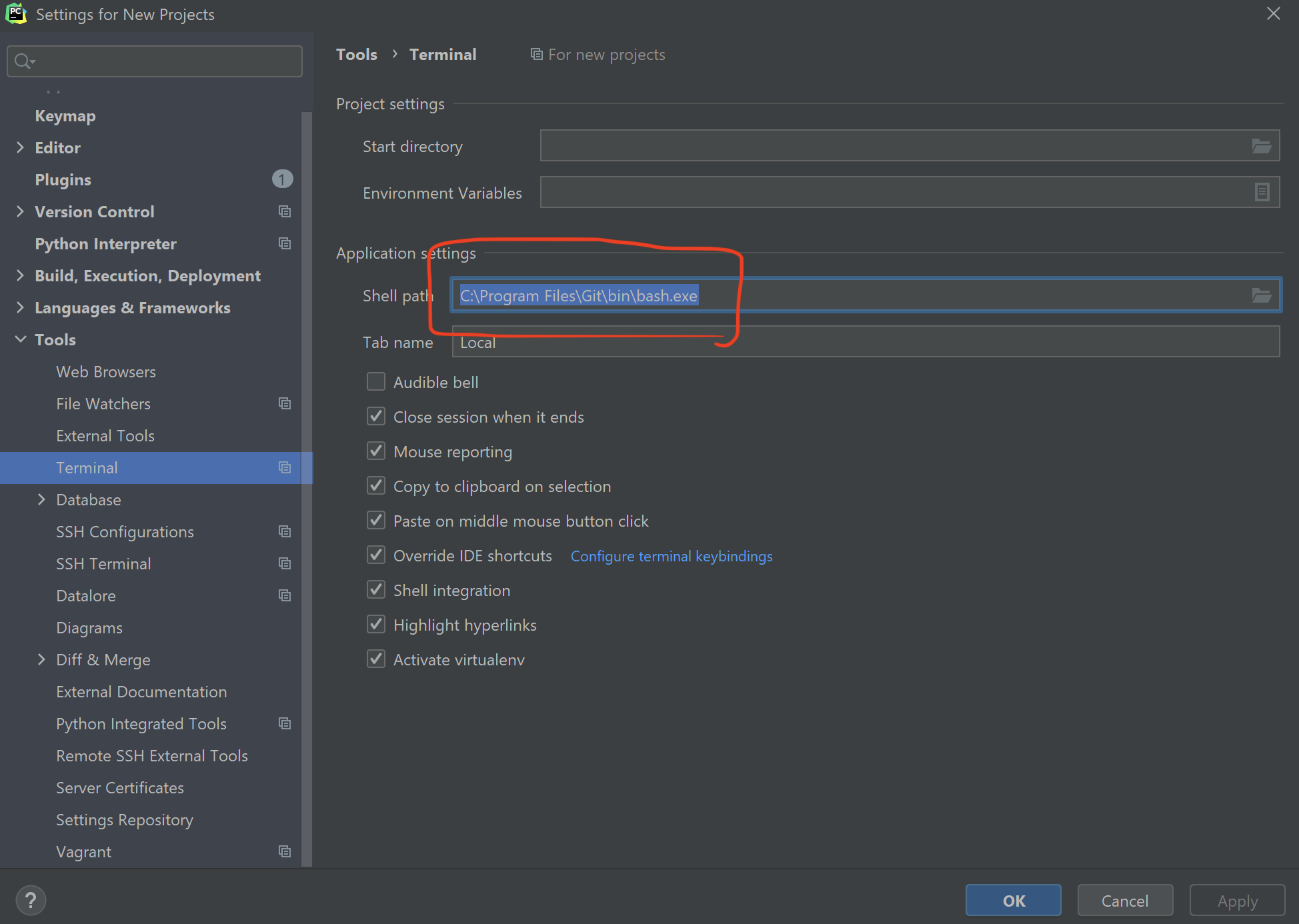Viewport: 1299px width, 924px height.
Task: Uncheck Activate virtualenv
Action: [x=376, y=659]
